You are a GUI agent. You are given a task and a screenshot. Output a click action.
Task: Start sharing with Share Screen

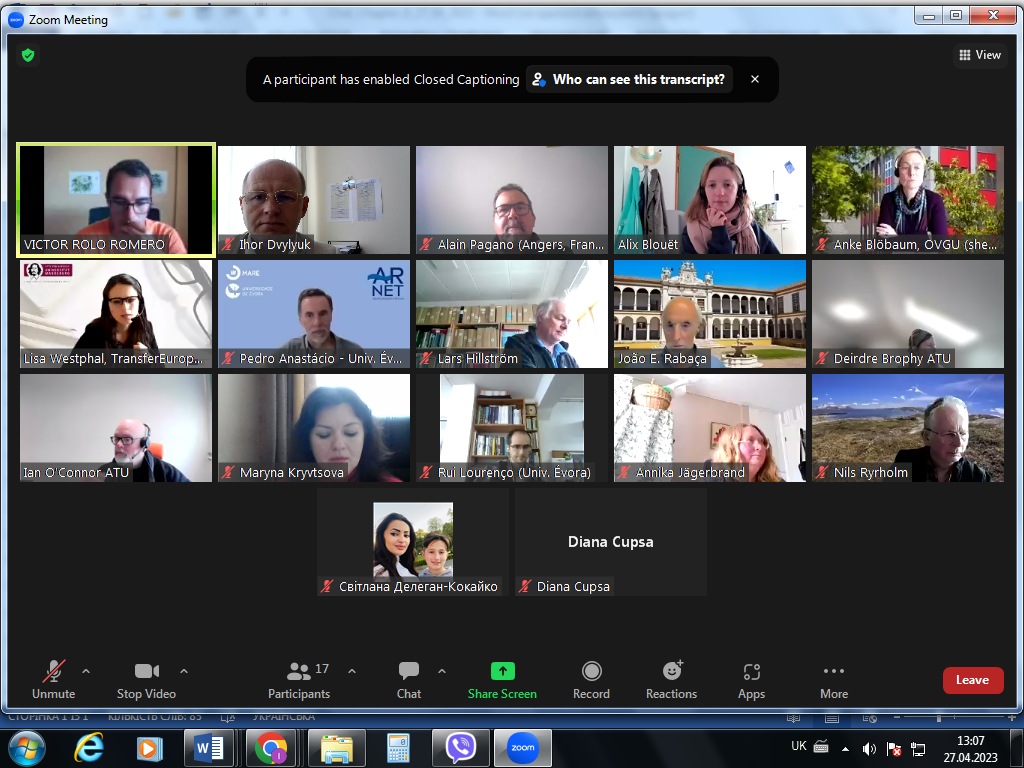502,679
